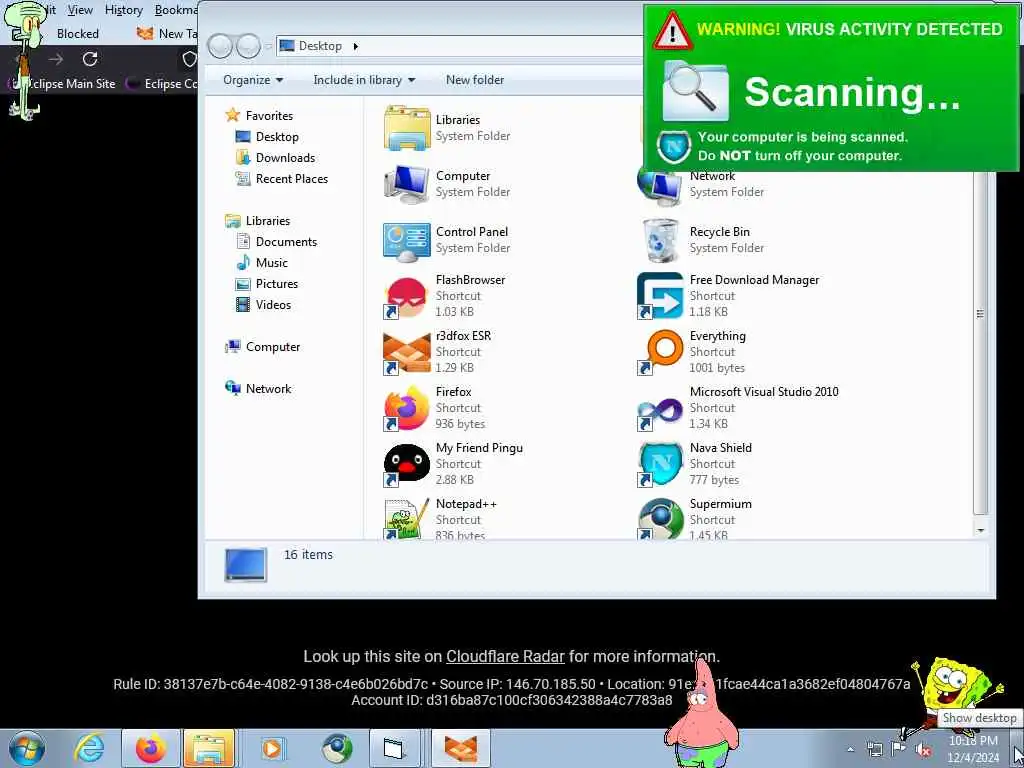Select the Network system folder icon in file list
The height and width of the screenshot is (768, 1024).
tap(660, 185)
